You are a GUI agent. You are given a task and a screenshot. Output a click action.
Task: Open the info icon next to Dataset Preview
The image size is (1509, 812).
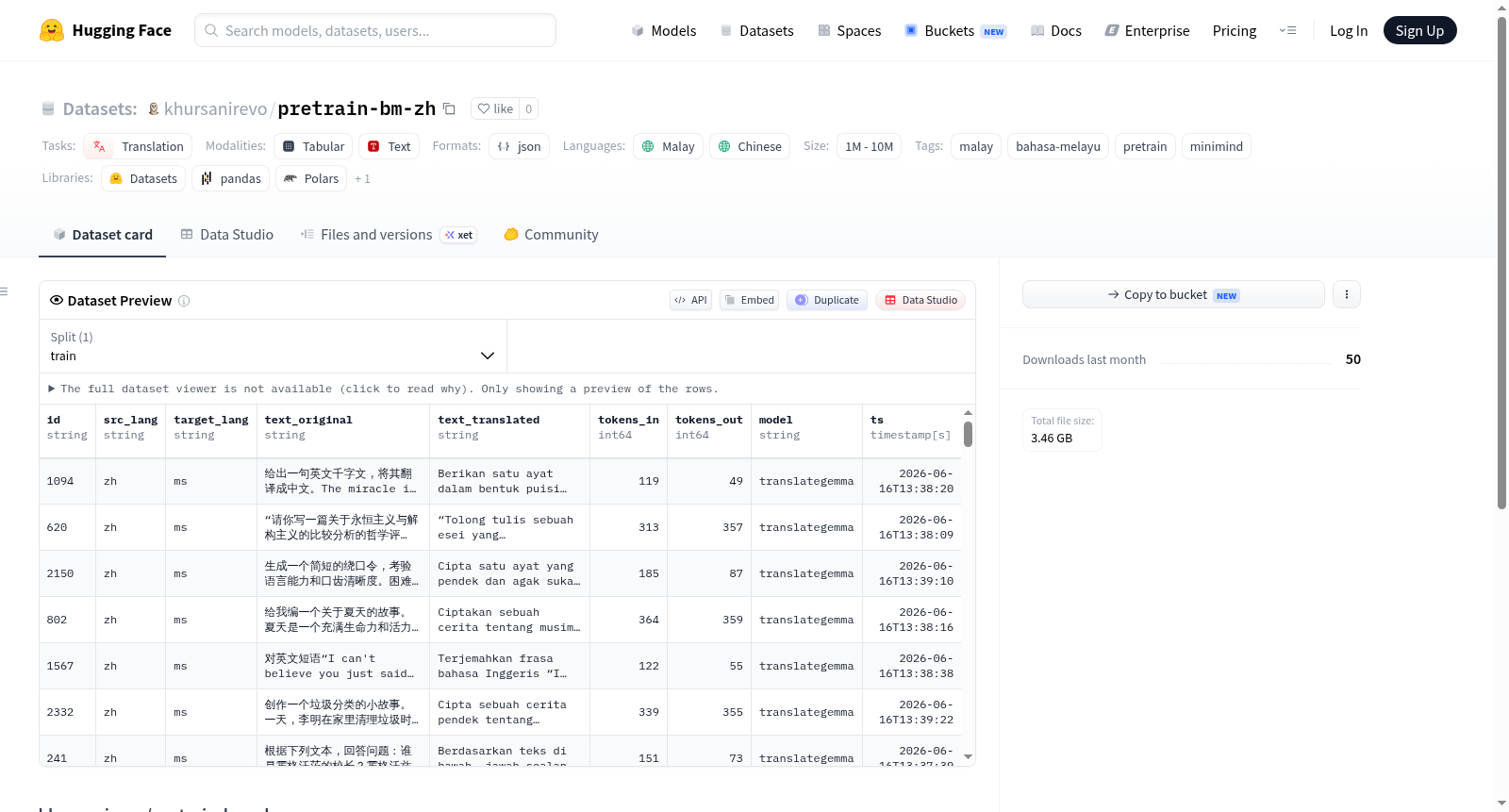pyautogui.click(x=184, y=301)
